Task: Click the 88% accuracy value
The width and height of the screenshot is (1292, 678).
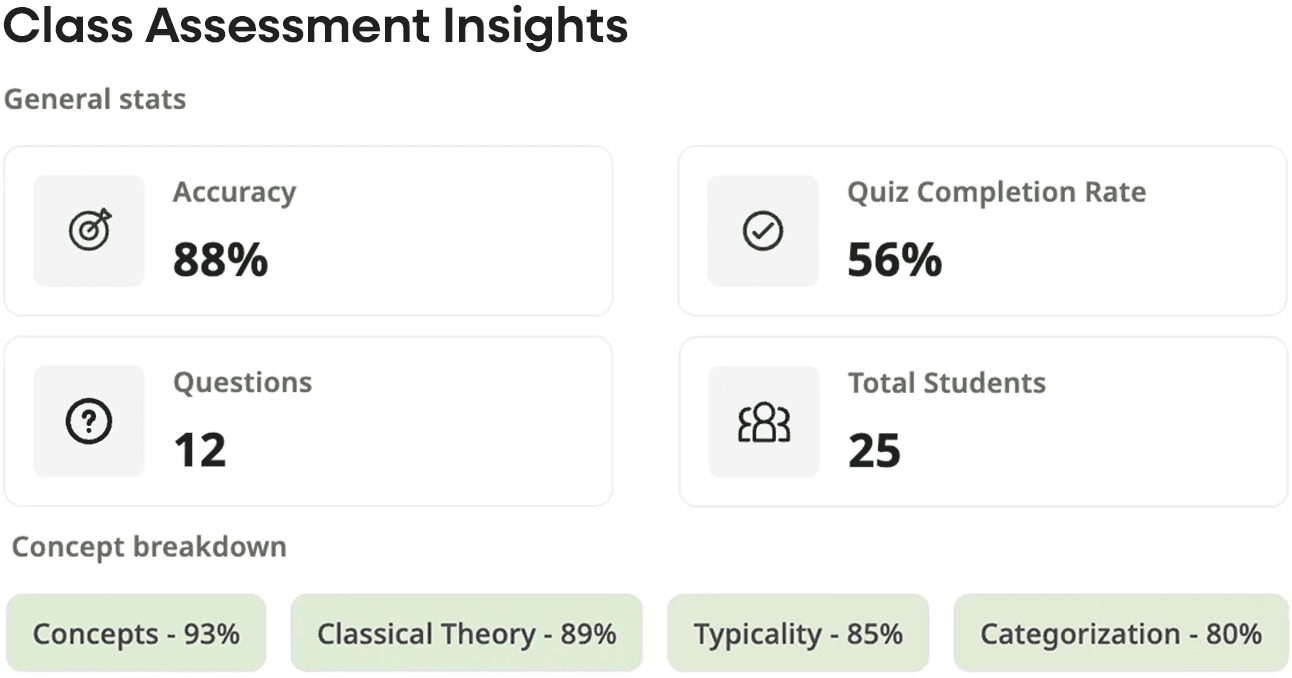Action: coord(220,260)
